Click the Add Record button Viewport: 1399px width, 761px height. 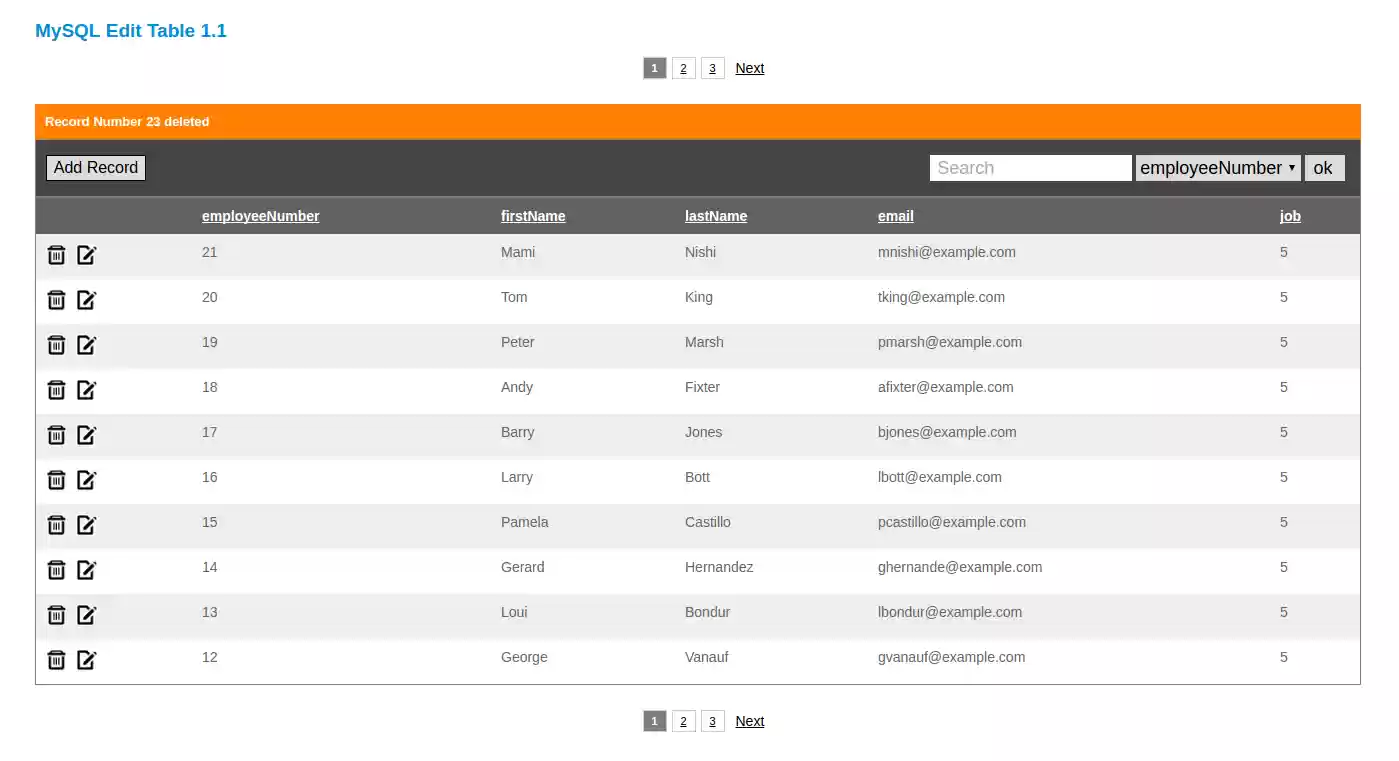[x=95, y=167]
